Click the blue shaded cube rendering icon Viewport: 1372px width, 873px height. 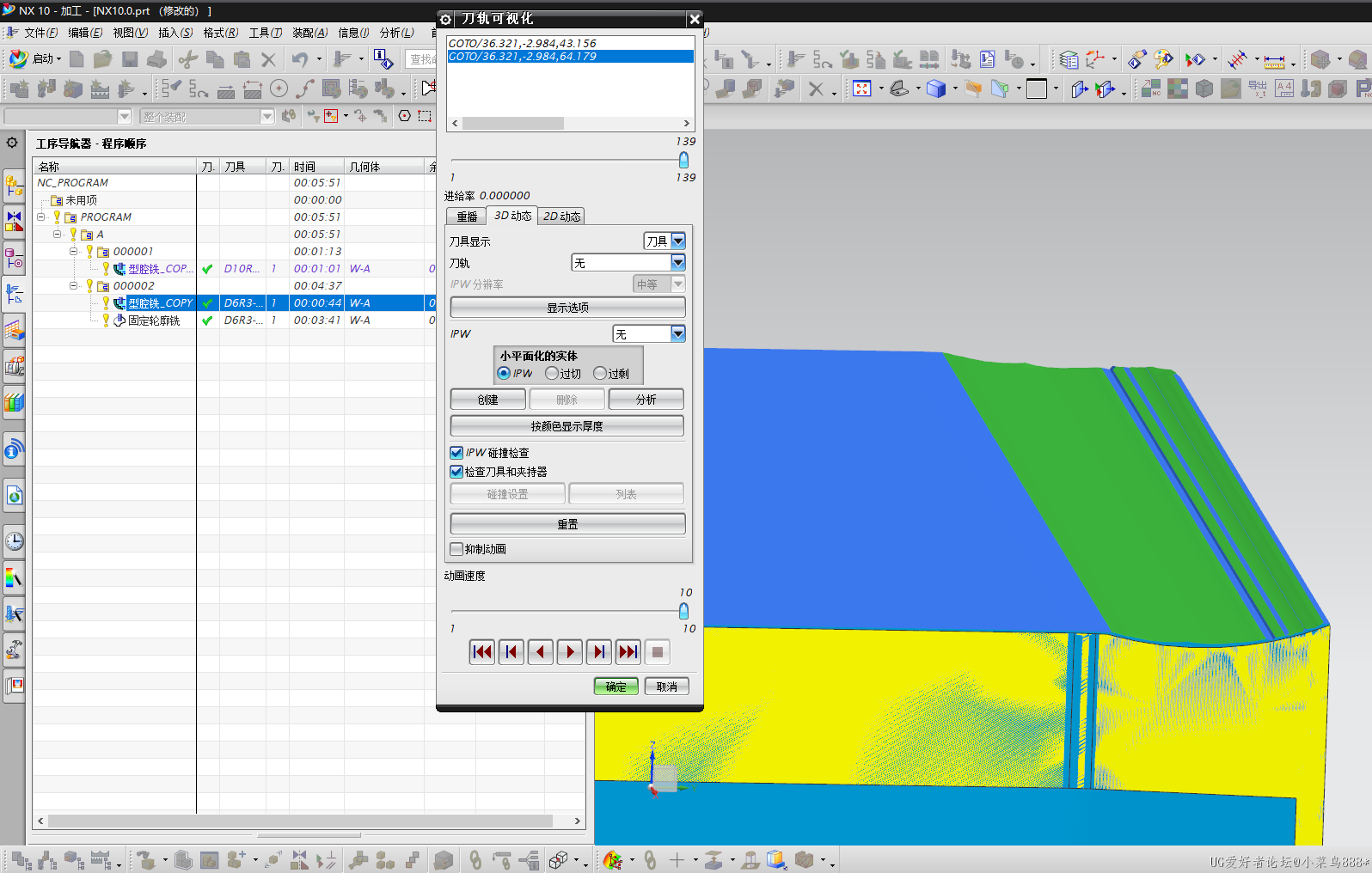point(936,89)
